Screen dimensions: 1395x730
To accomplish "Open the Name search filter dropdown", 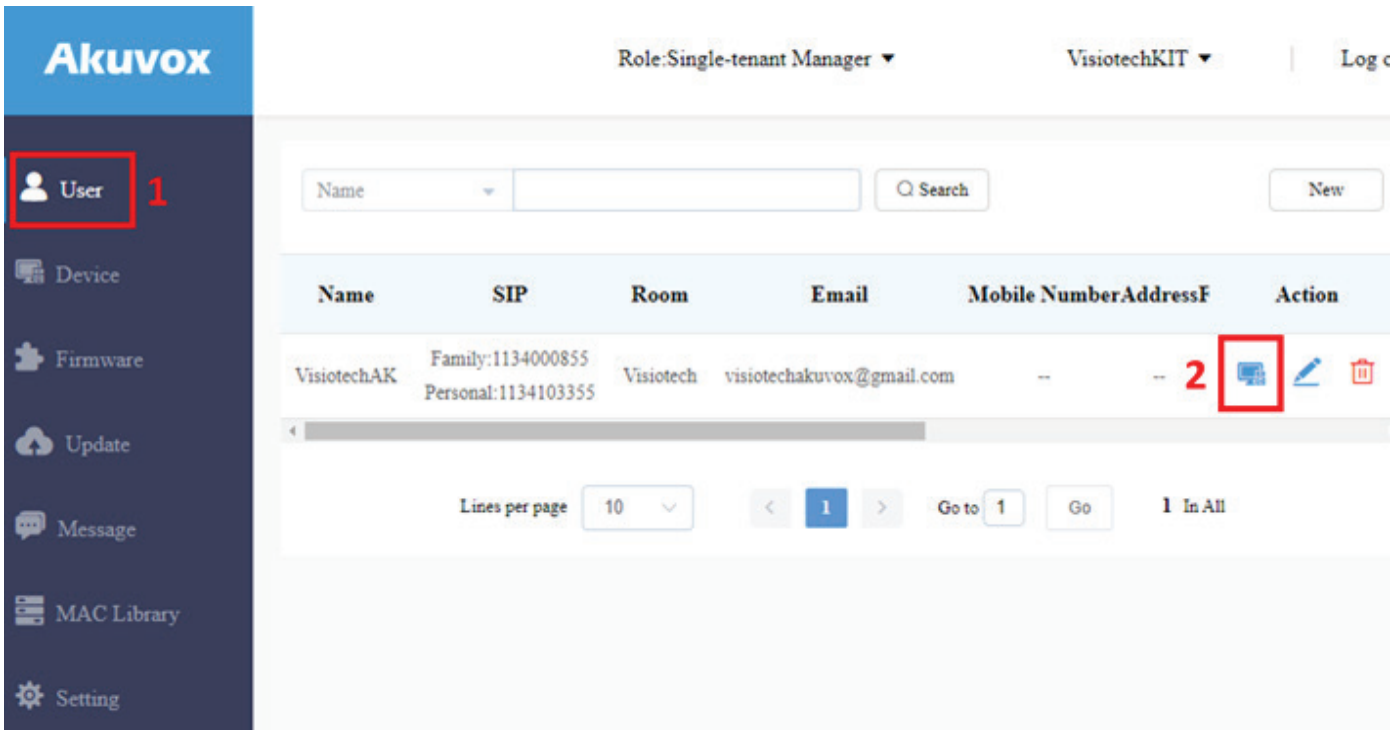I will (408, 190).
